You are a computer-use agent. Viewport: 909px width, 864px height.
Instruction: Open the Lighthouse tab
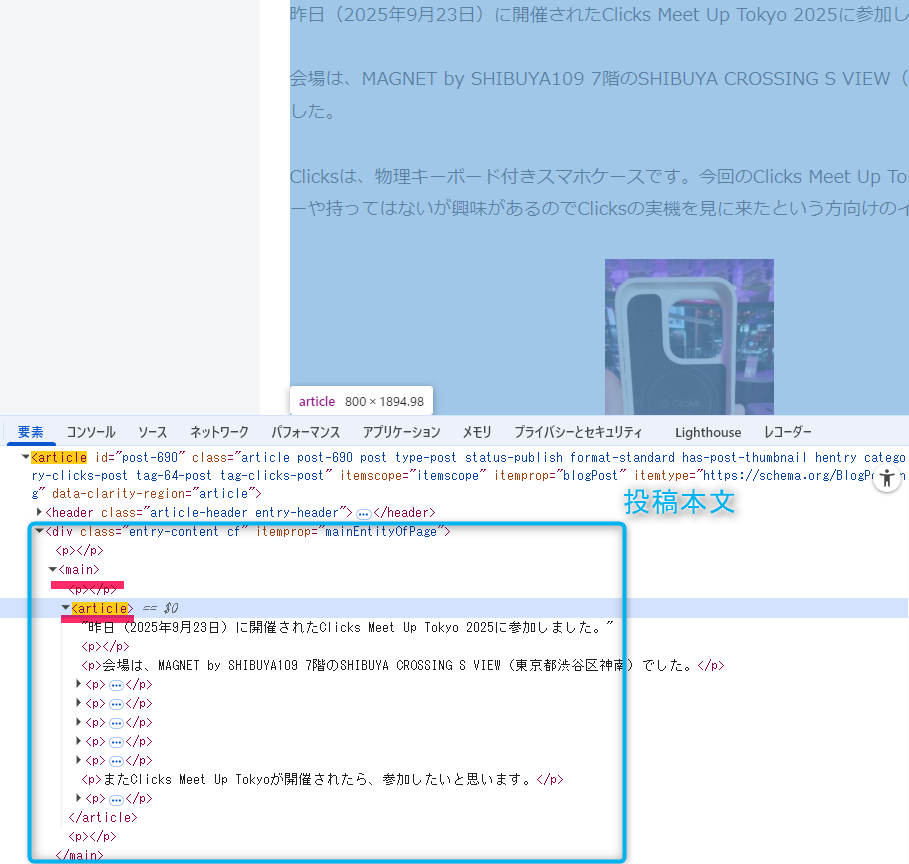pyautogui.click(x=708, y=432)
